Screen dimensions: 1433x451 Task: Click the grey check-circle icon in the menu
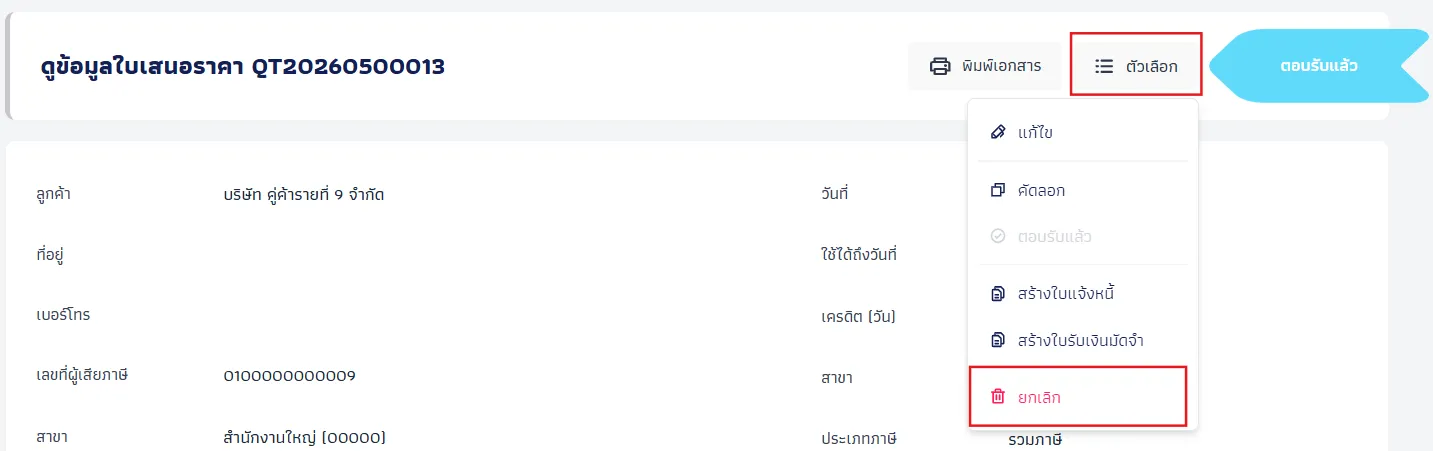click(997, 237)
